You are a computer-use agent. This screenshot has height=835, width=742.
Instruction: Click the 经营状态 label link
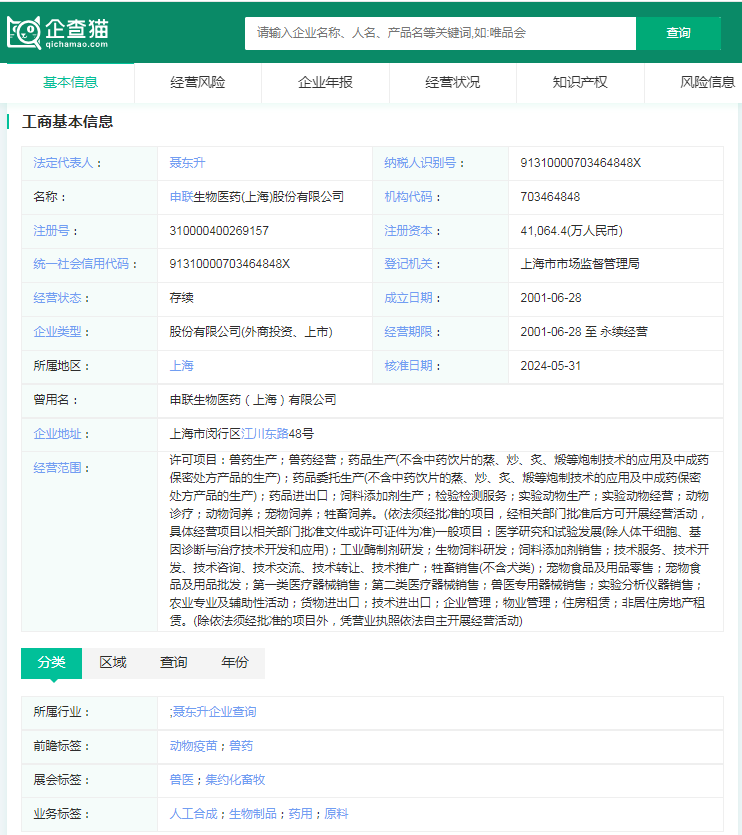(58, 298)
